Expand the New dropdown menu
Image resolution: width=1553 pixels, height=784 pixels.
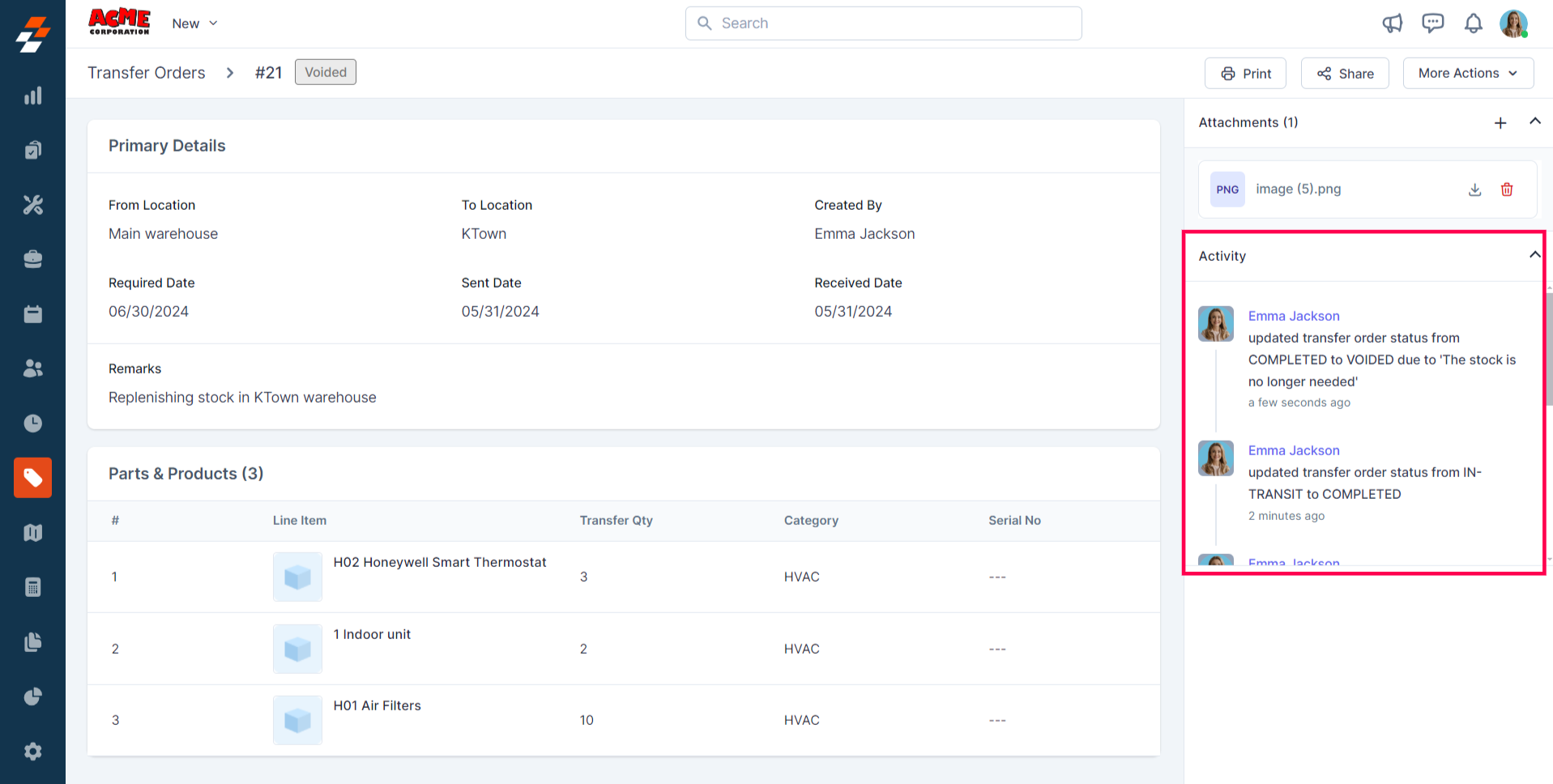point(194,23)
